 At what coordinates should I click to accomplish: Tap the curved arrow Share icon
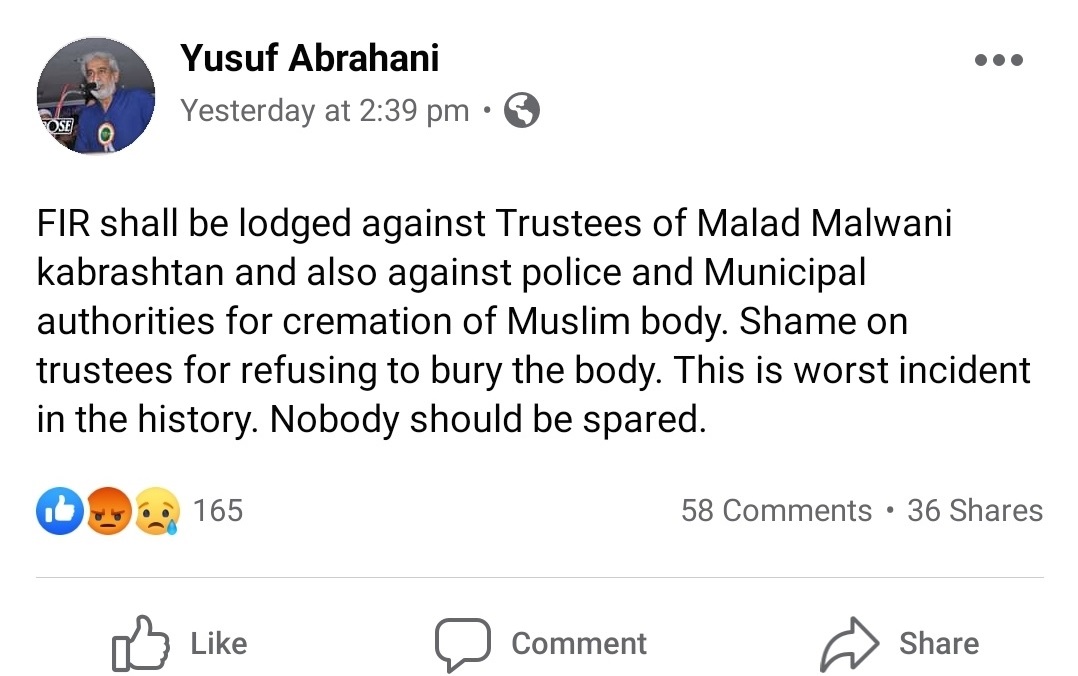tap(849, 643)
